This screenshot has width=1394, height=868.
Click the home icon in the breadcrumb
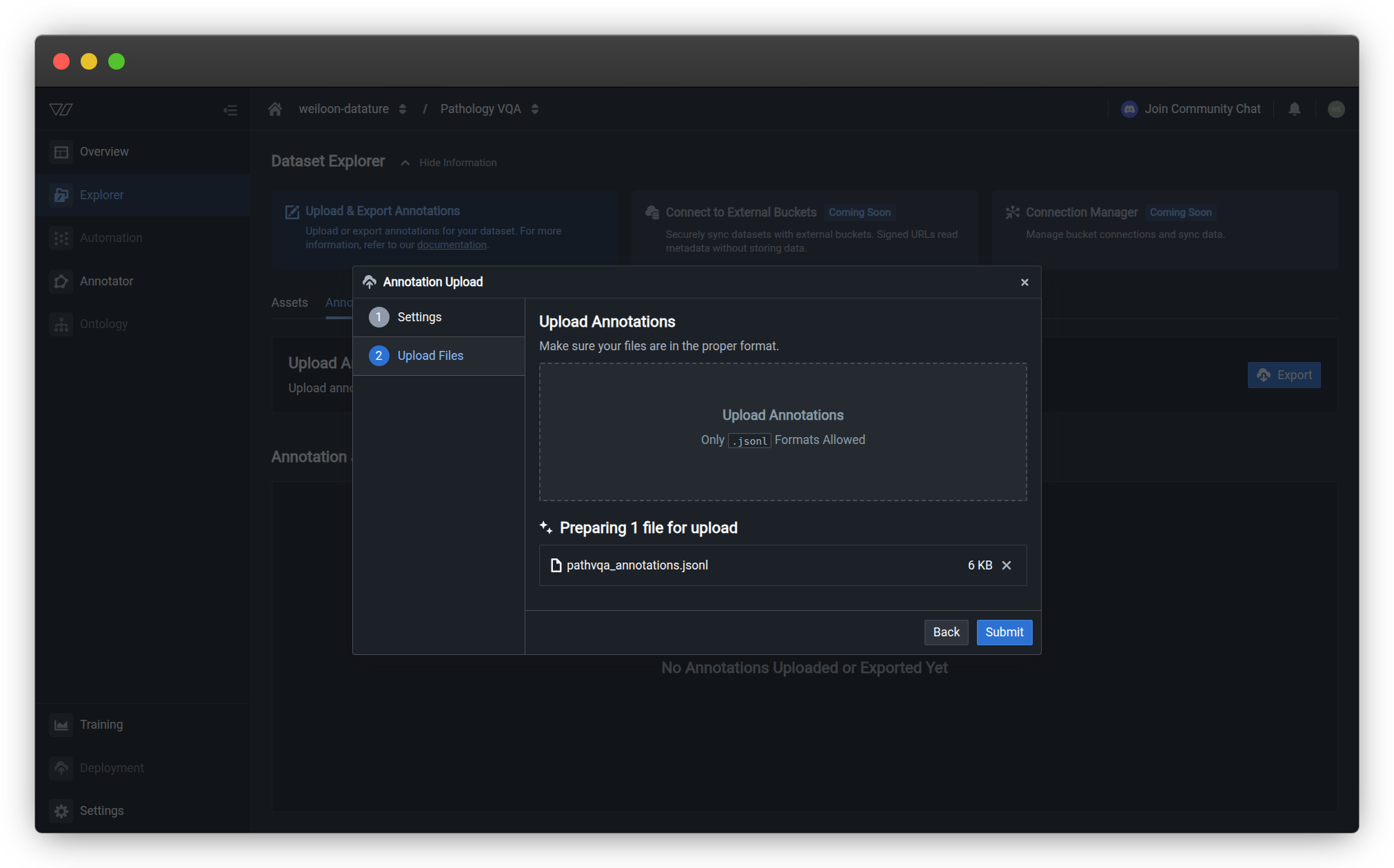pyautogui.click(x=274, y=108)
